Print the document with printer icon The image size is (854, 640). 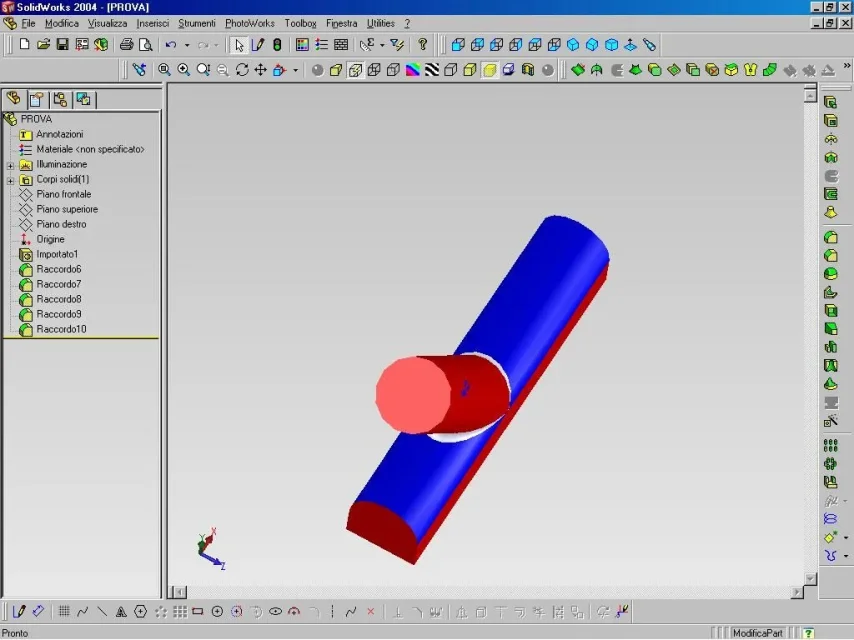[x=126, y=45]
